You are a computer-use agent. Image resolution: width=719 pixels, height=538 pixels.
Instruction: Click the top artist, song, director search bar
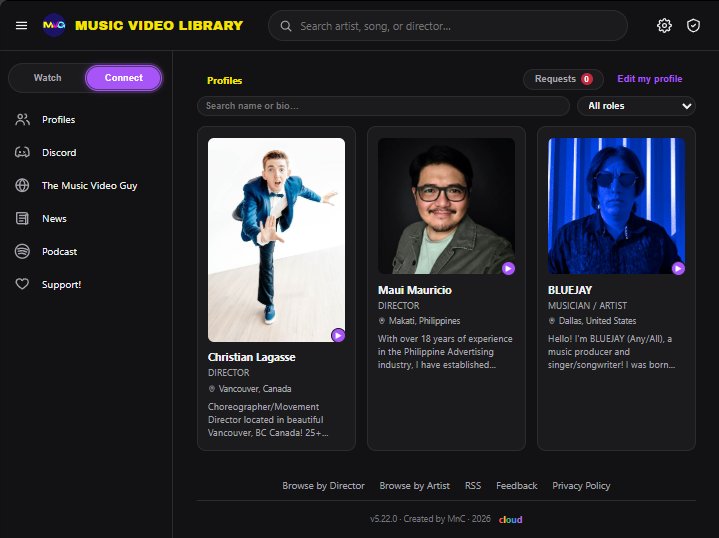point(448,26)
